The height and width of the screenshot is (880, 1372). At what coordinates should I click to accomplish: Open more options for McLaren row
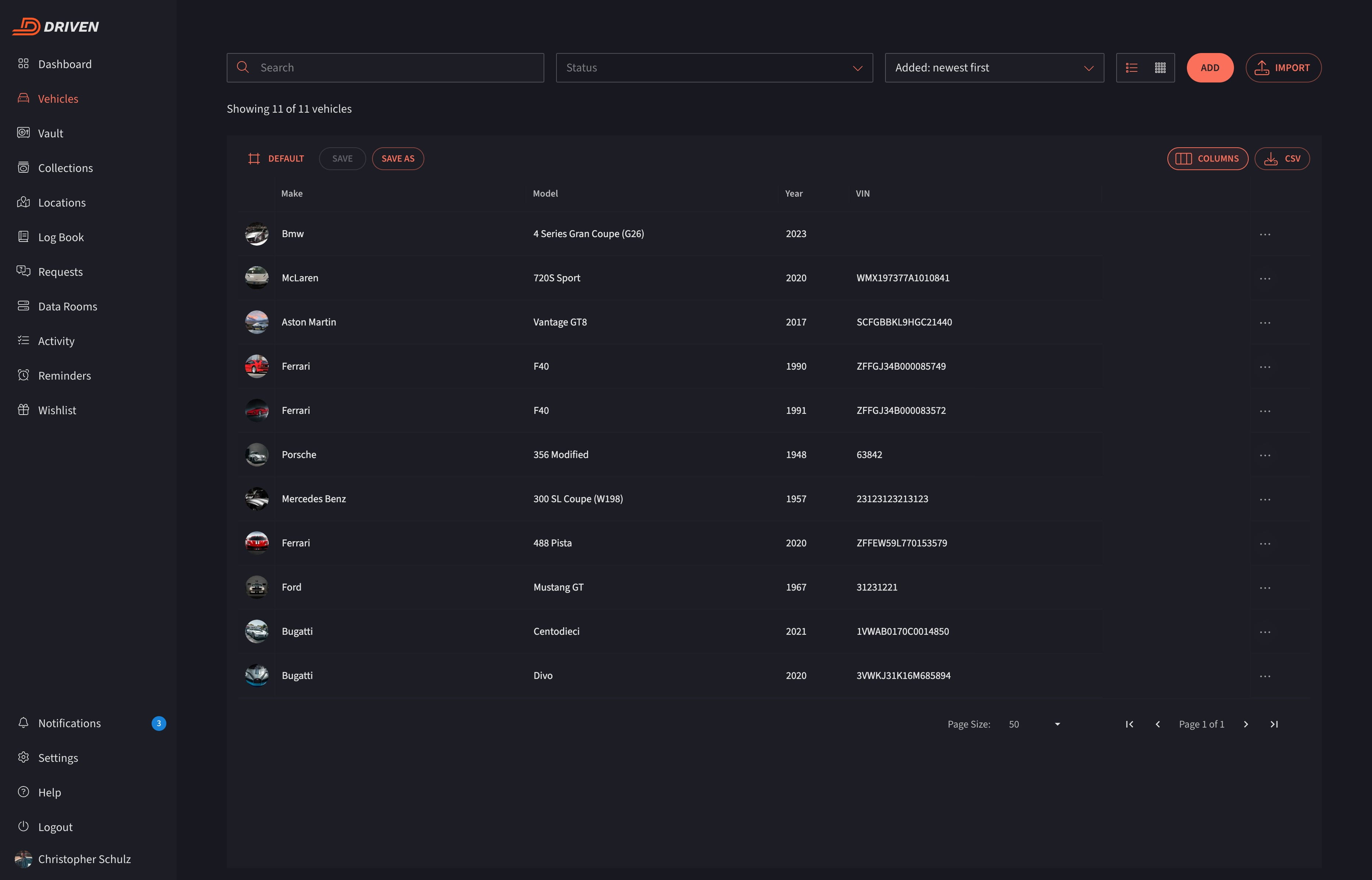click(1265, 278)
